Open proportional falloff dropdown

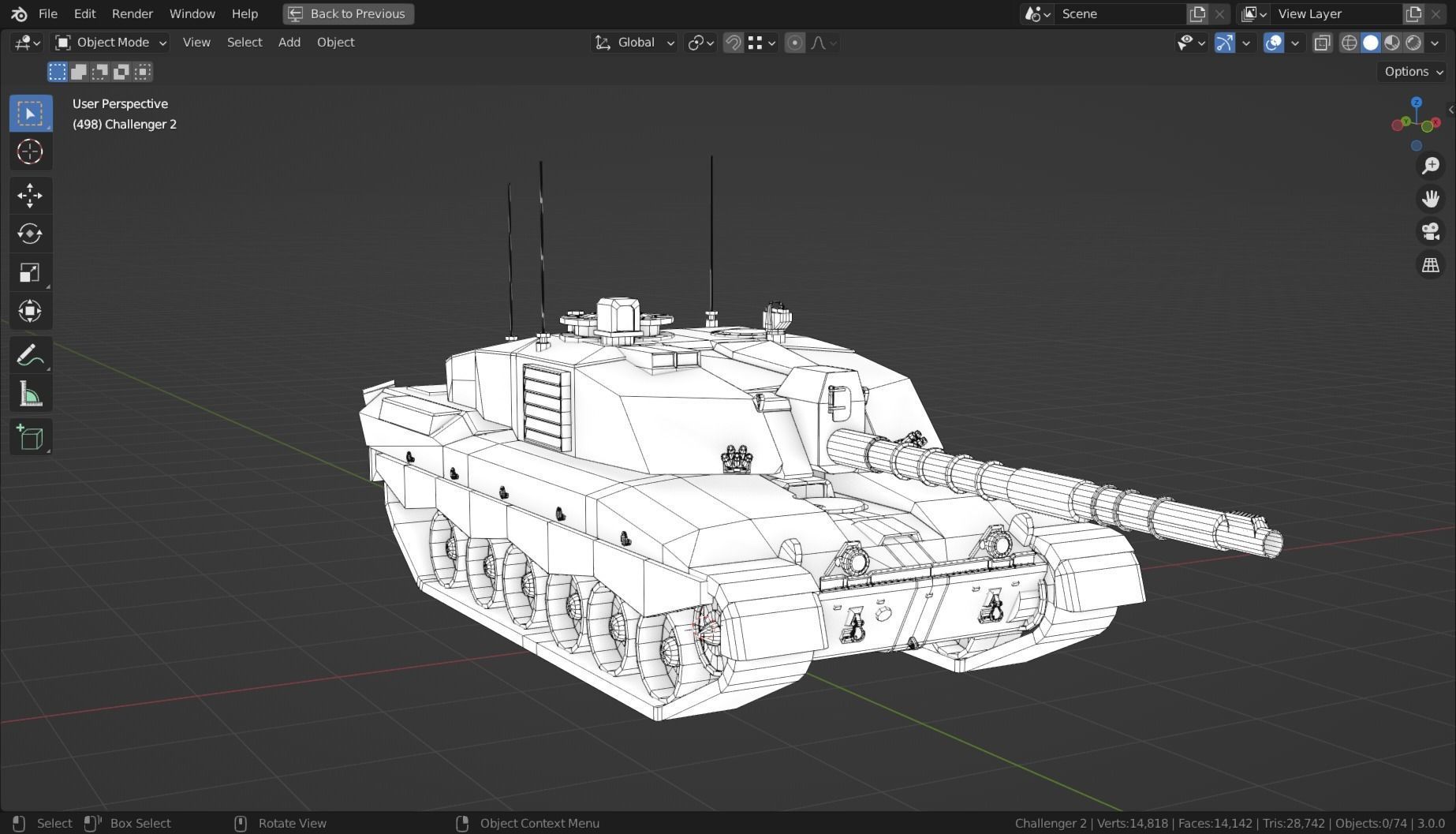tap(823, 43)
